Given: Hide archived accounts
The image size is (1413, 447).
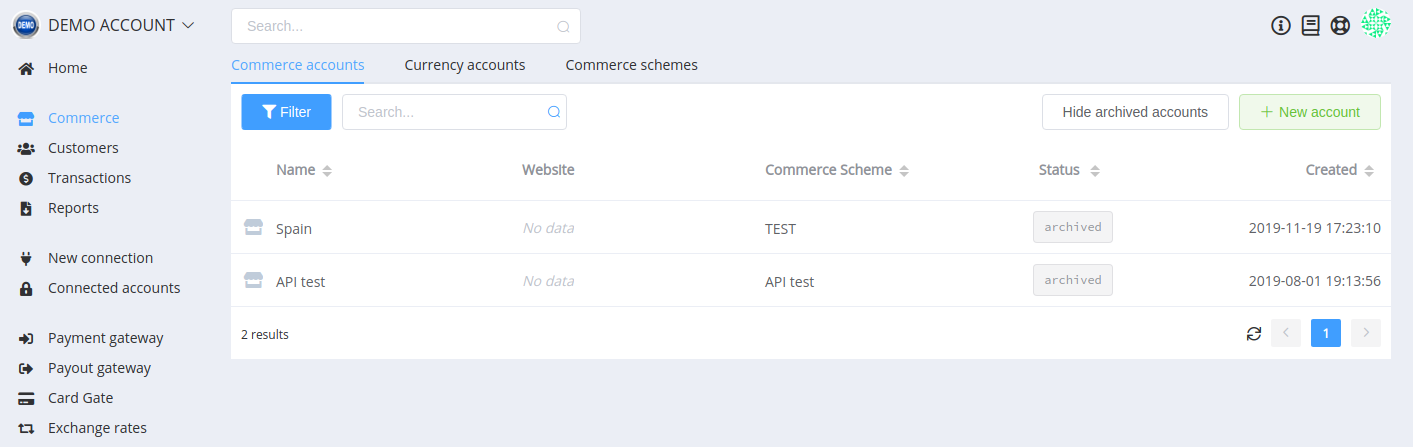Looking at the screenshot, I should click(x=1135, y=112).
